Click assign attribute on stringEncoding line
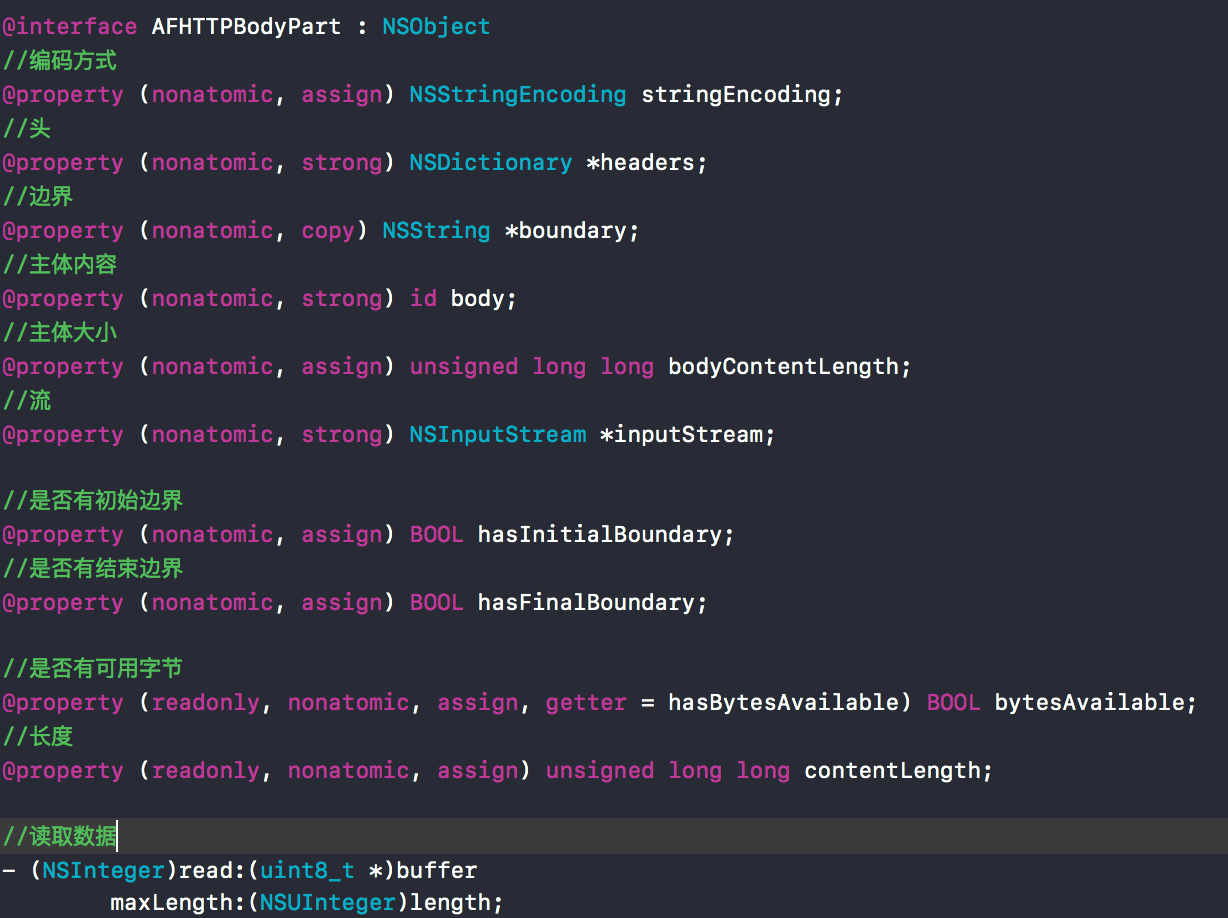 pos(342,94)
